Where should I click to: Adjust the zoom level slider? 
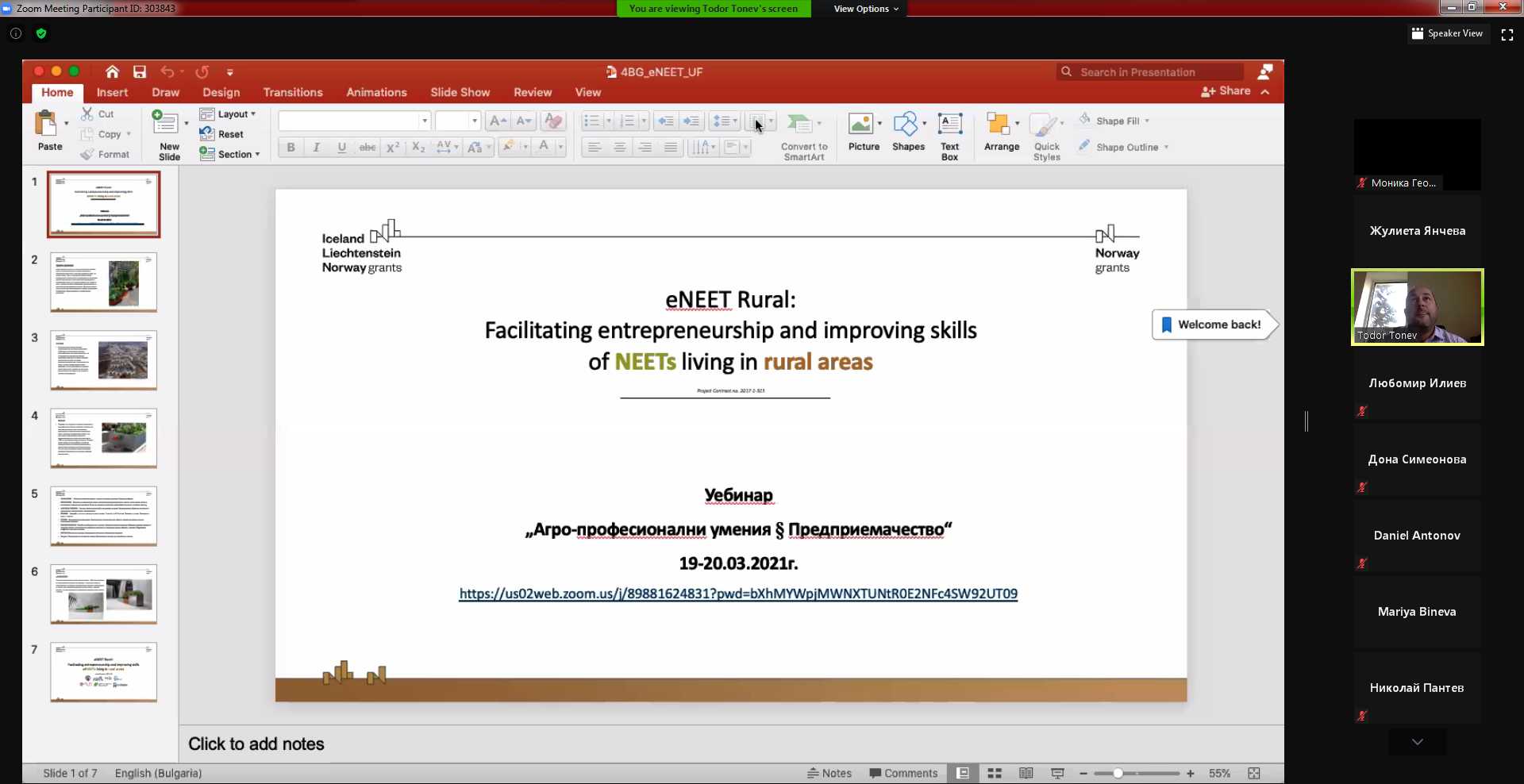coord(1118,773)
